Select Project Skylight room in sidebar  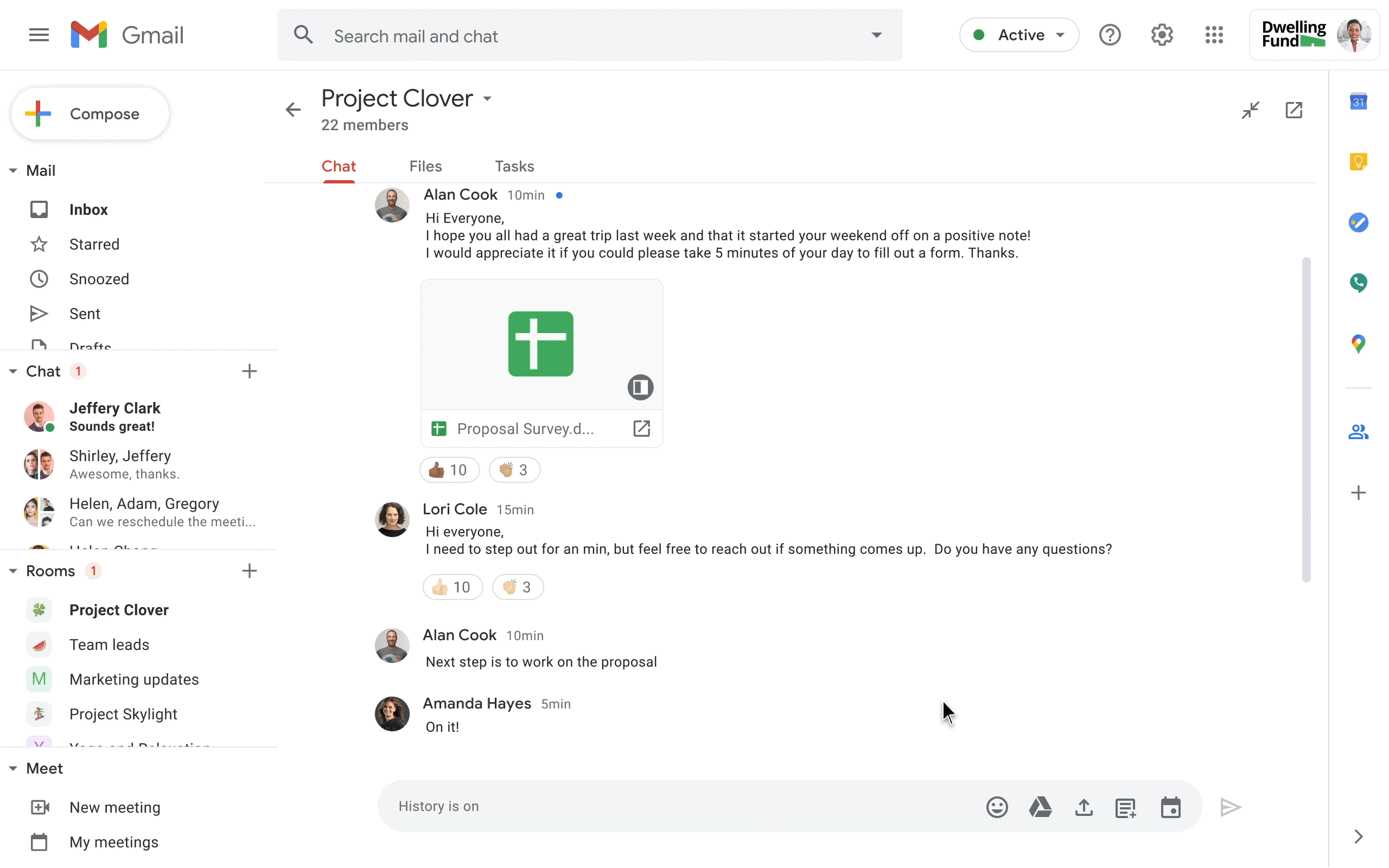coord(122,713)
